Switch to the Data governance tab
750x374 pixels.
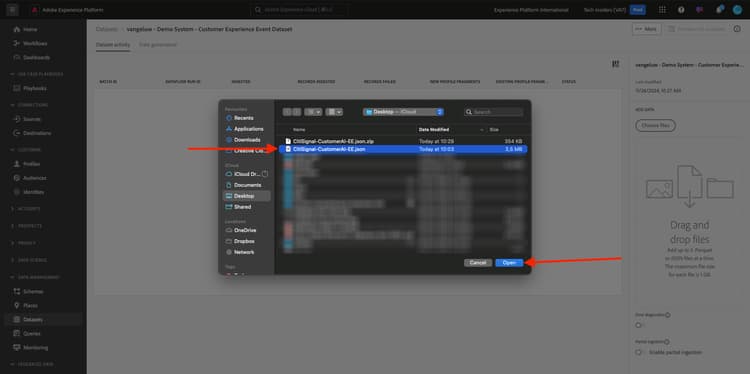click(x=157, y=45)
